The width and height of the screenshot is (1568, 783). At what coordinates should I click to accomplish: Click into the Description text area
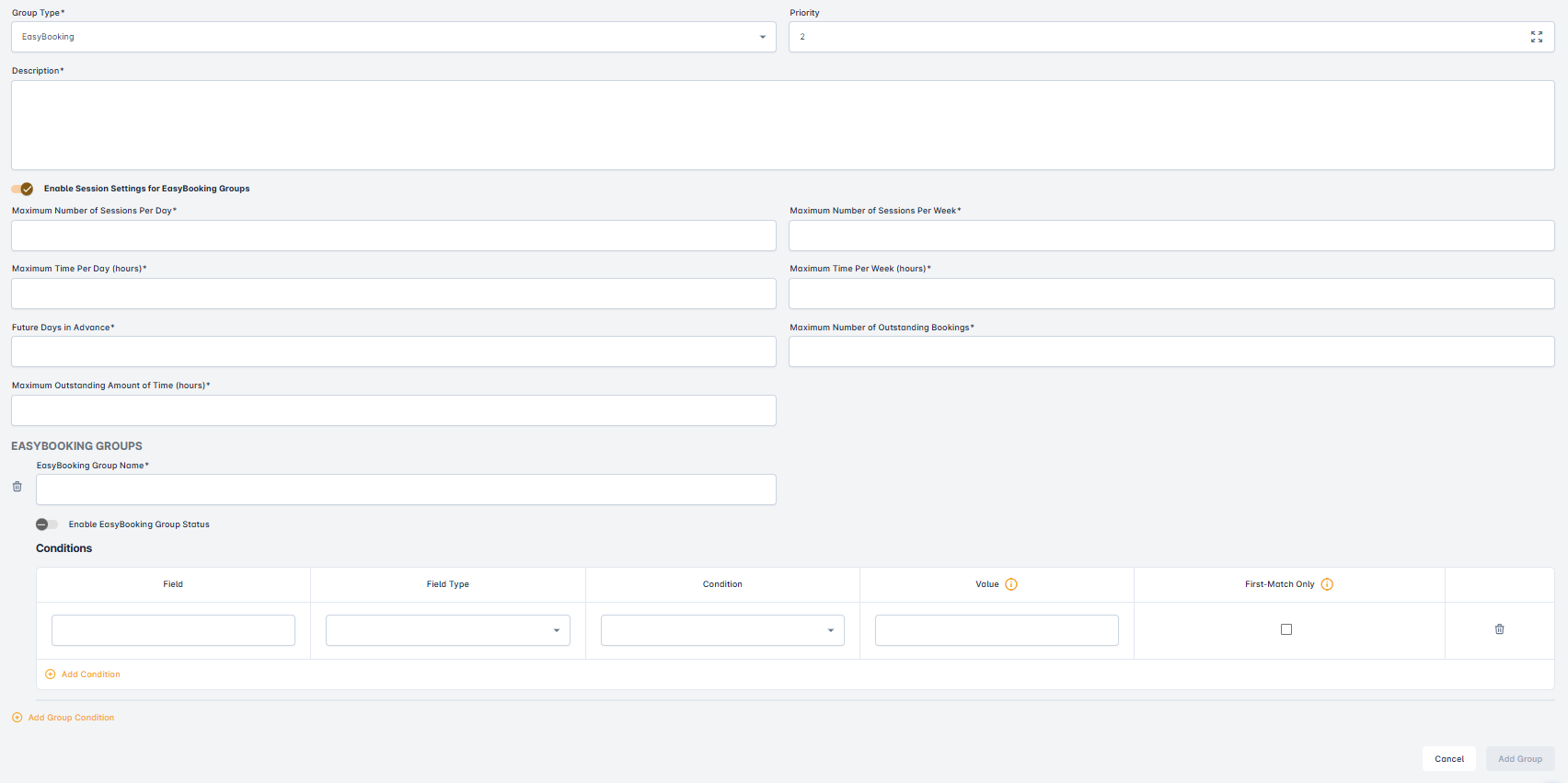pyautogui.click(x=782, y=125)
